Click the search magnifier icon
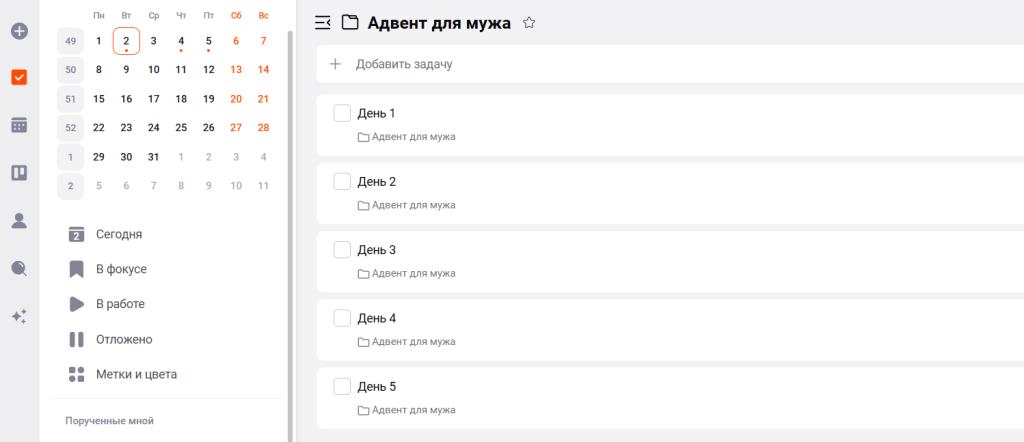 coord(19,268)
